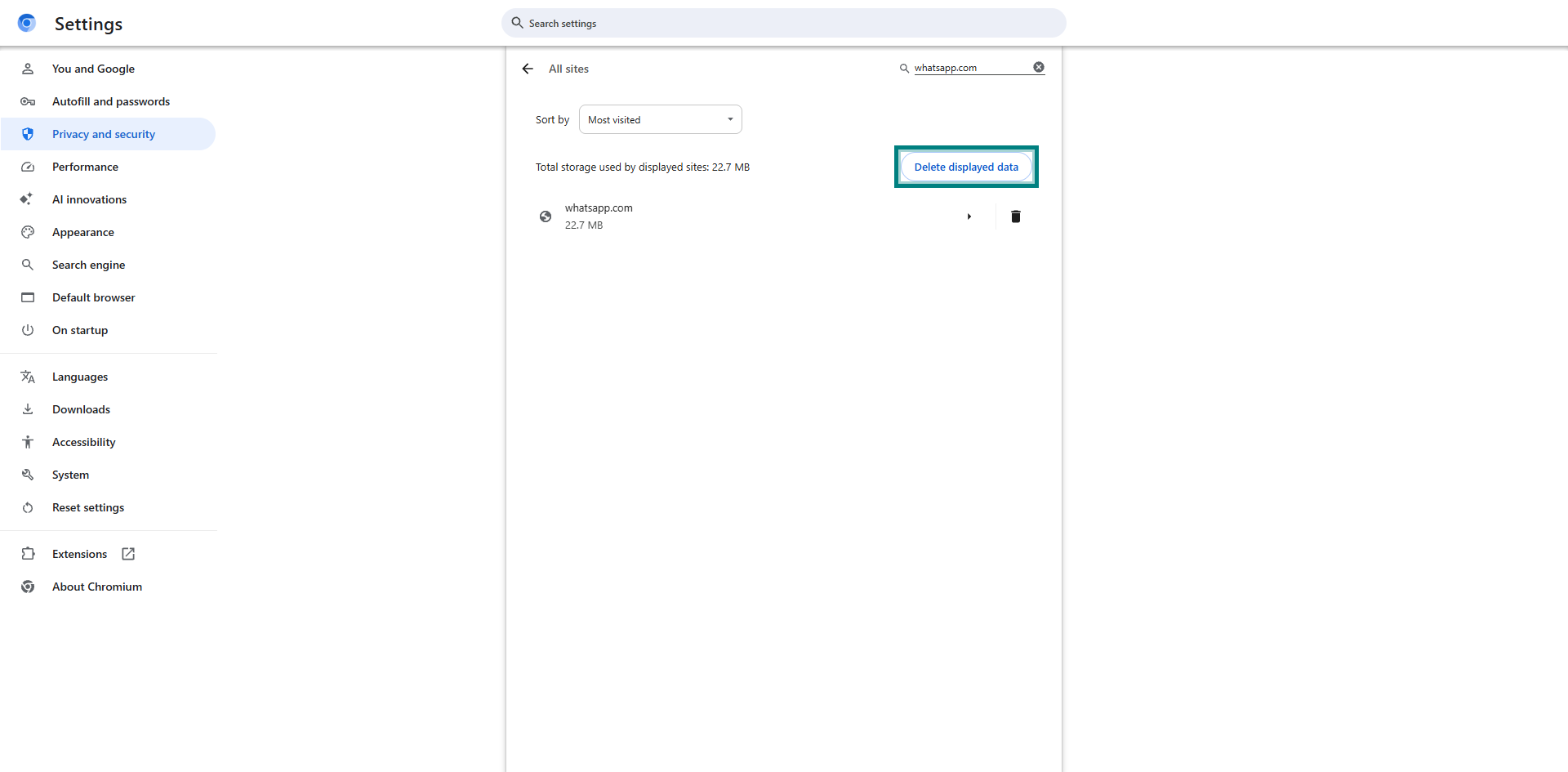Click the shield icon for Privacy and security

click(28, 134)
